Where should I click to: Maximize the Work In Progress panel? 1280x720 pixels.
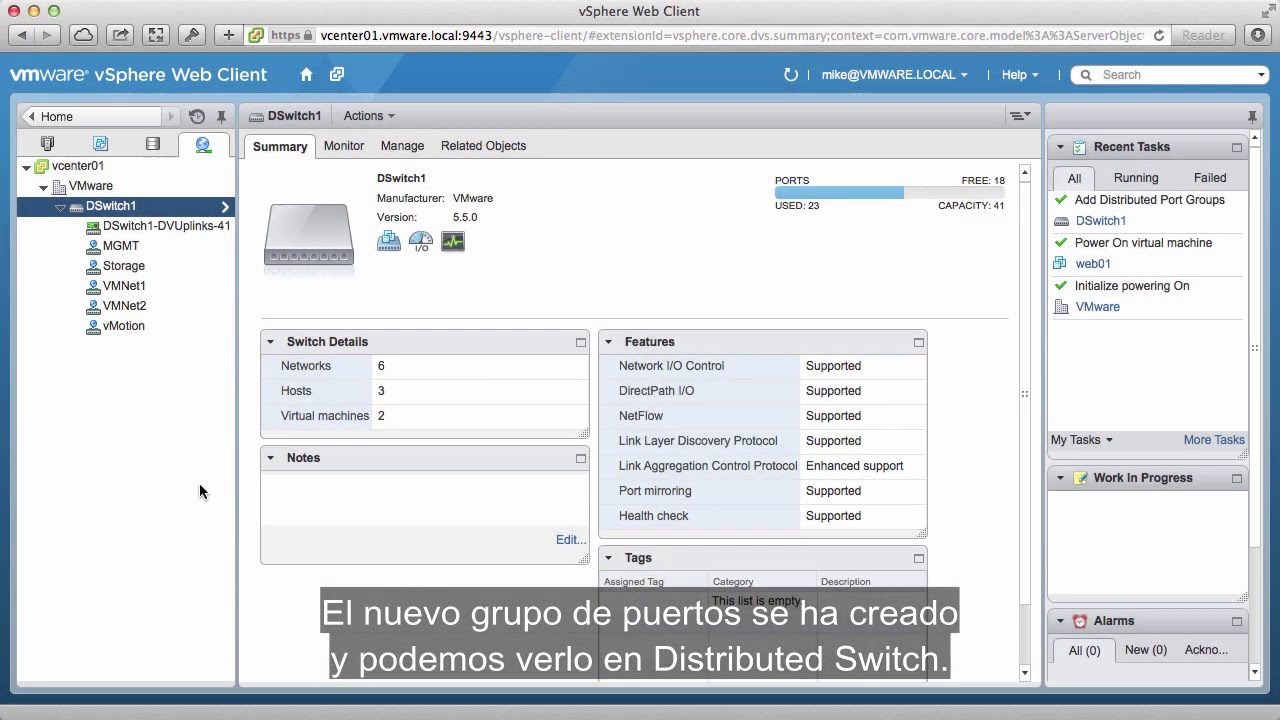(1237, 478)
